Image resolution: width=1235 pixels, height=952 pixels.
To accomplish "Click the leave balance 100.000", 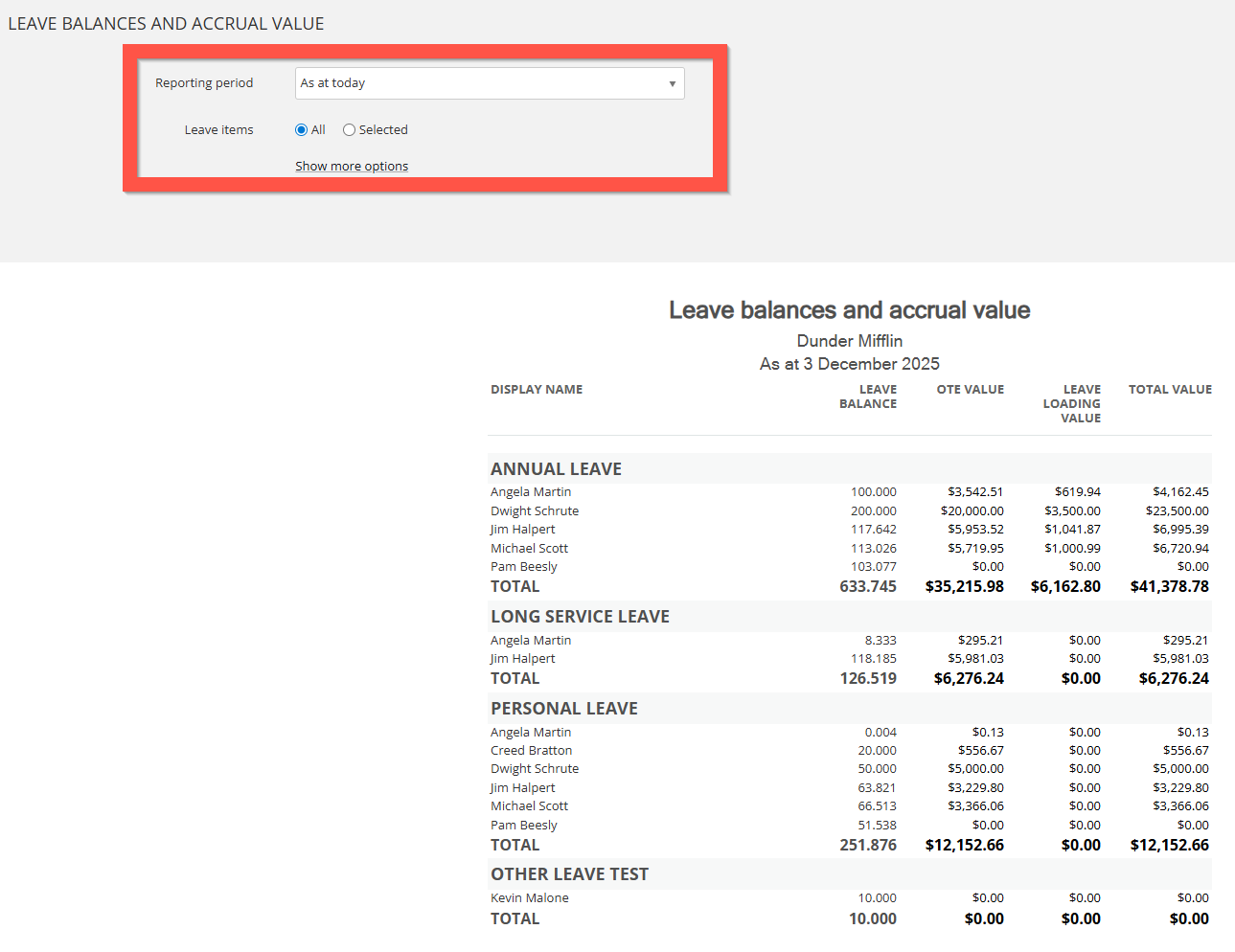I will click(x=874, y=492).
